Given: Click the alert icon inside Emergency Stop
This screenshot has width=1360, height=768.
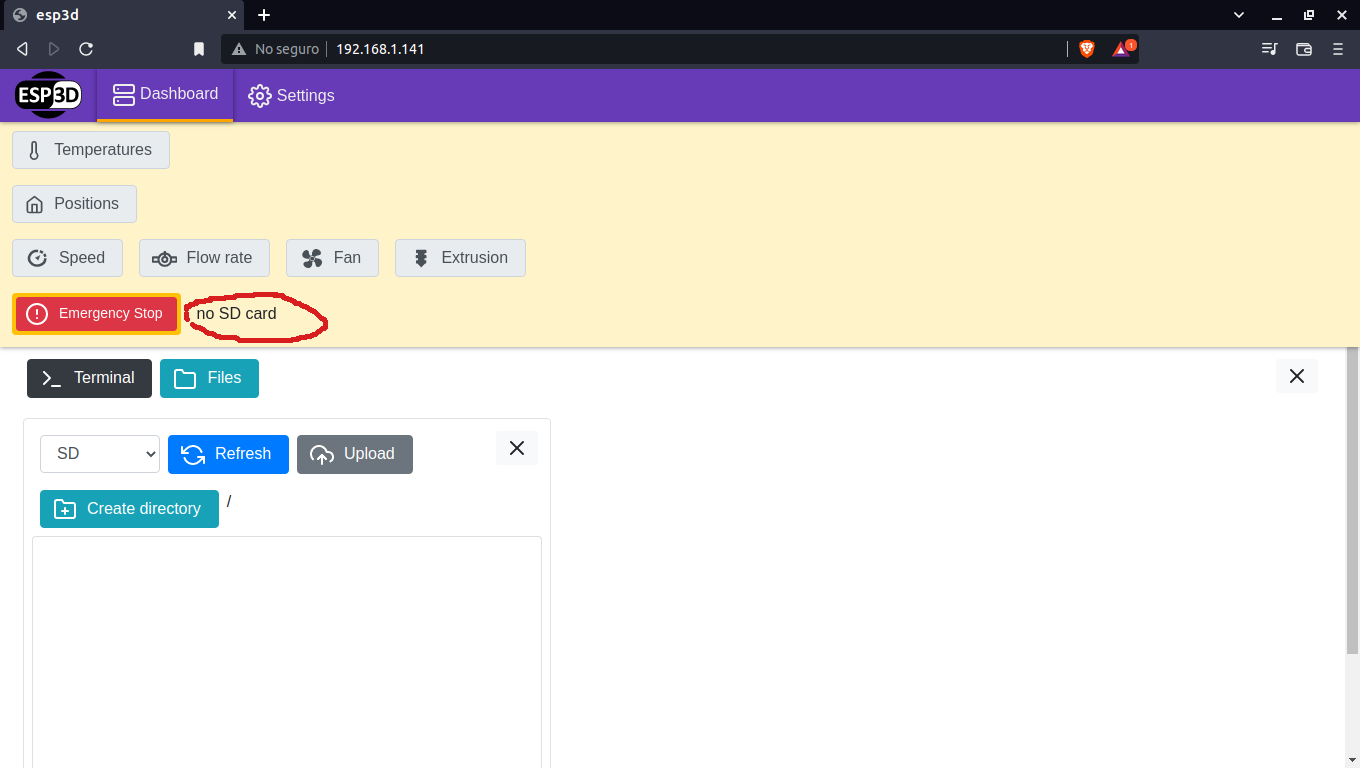Looking at the screenshot, I should (37, 313).
